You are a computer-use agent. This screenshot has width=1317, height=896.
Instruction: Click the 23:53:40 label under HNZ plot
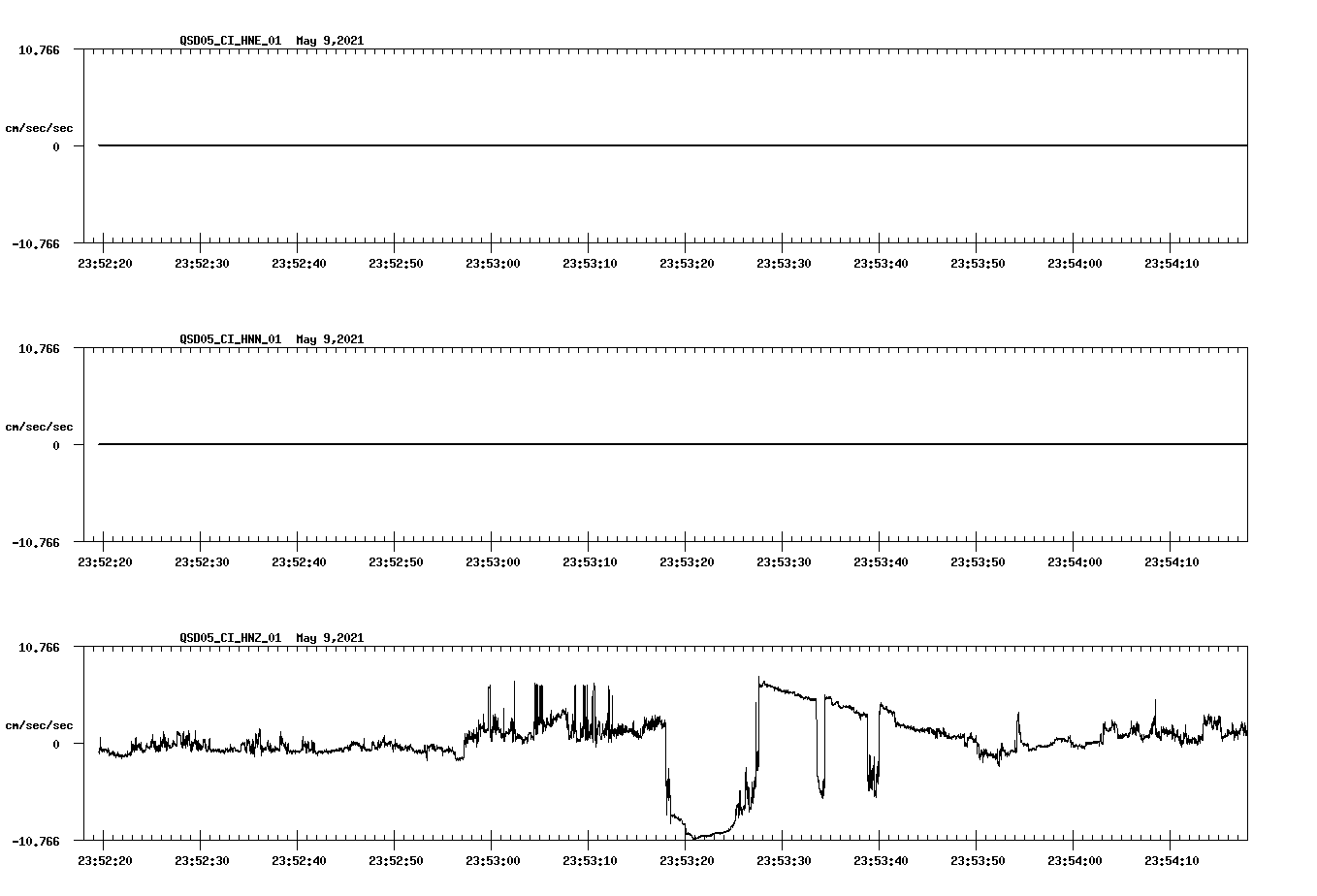pyautogui.click(x=881, y=861)
